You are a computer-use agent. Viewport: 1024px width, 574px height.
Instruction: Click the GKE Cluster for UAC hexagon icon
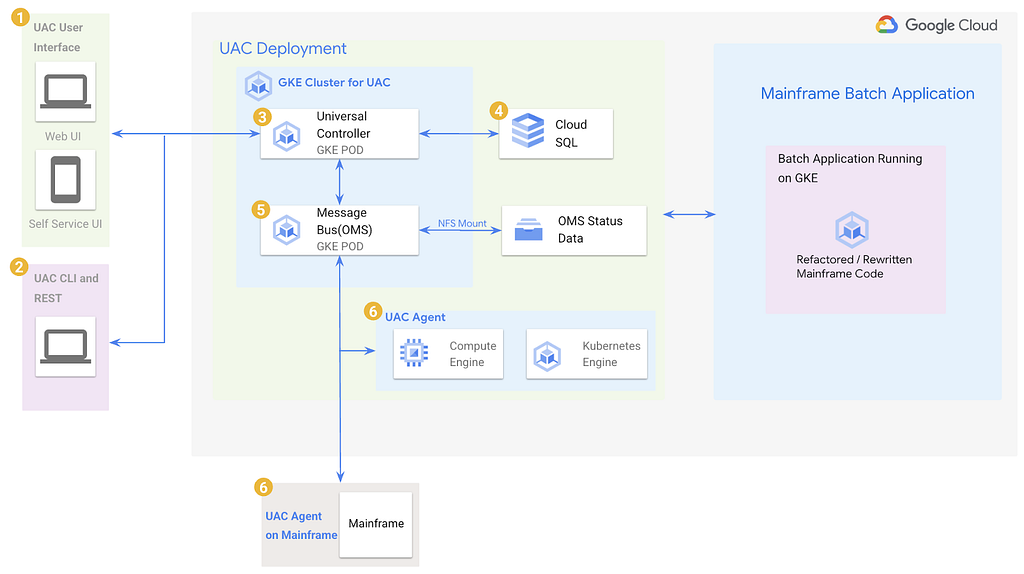(258, 86)
